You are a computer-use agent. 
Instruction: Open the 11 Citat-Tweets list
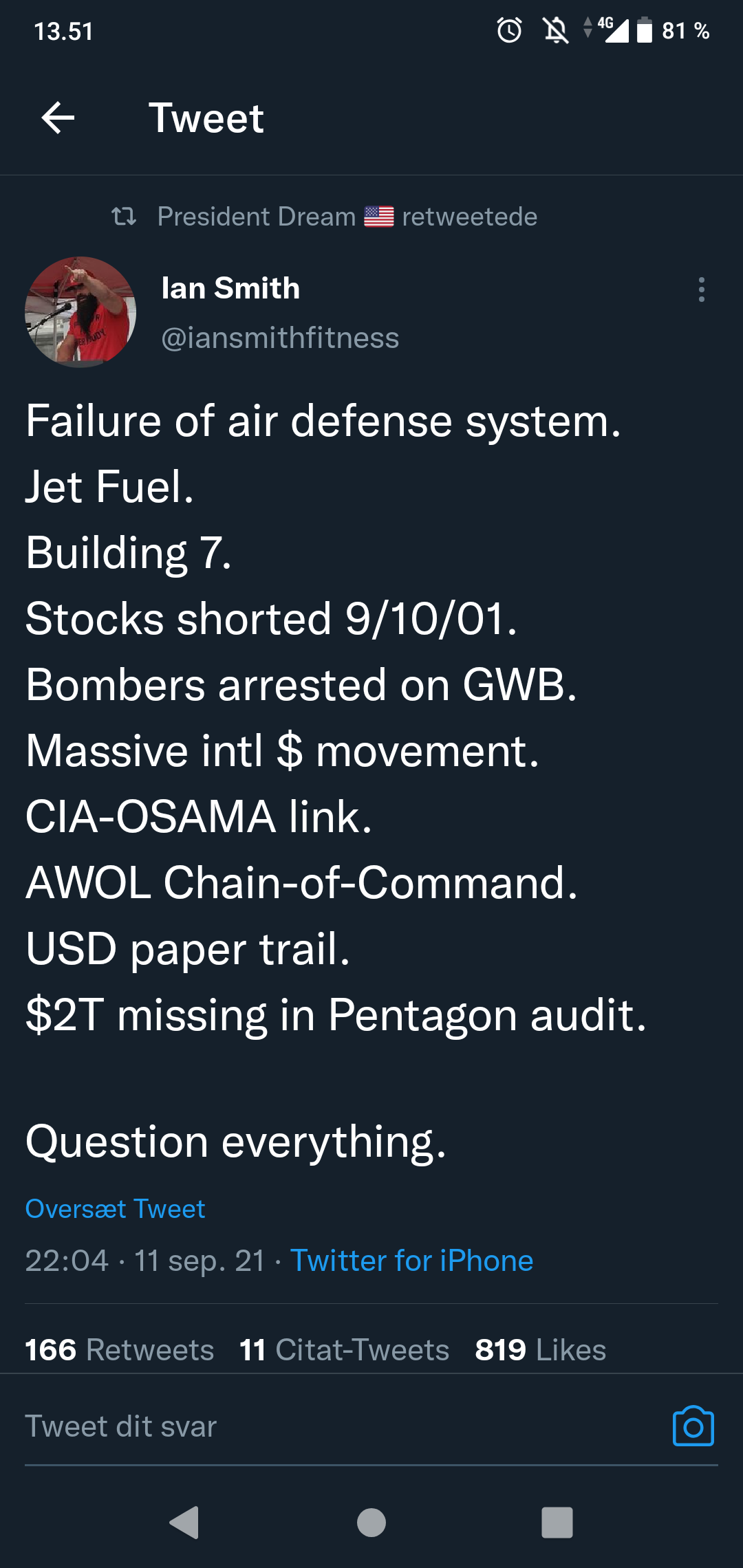coord(343,1349)
